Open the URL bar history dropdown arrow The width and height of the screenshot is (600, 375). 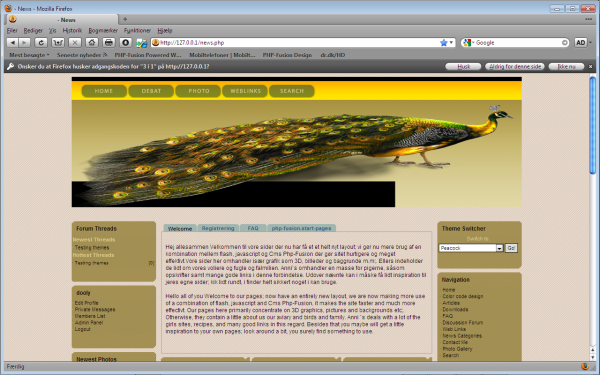[451, 42]
